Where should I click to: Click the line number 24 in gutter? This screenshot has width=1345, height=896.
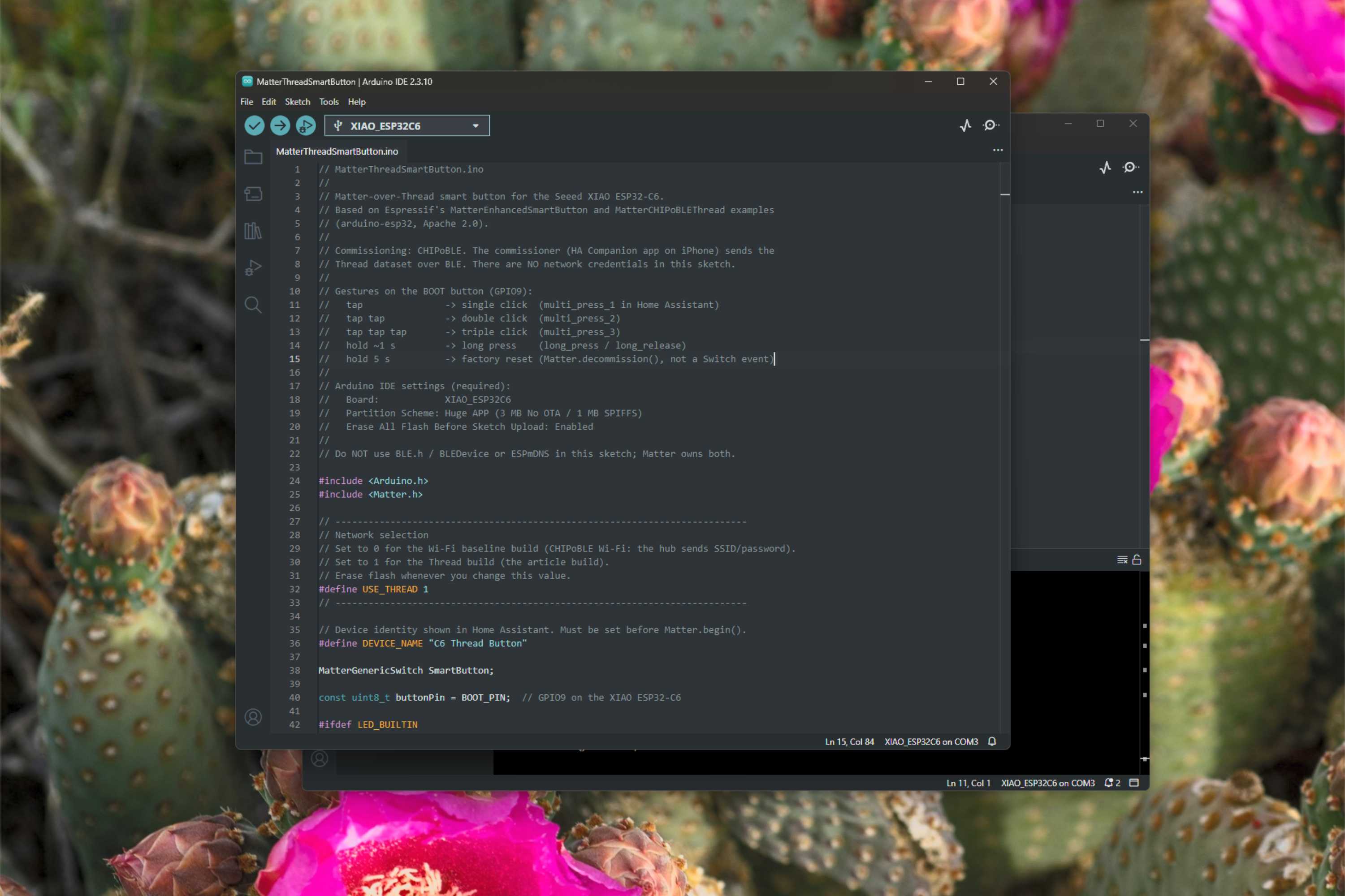tap(294, 481)
